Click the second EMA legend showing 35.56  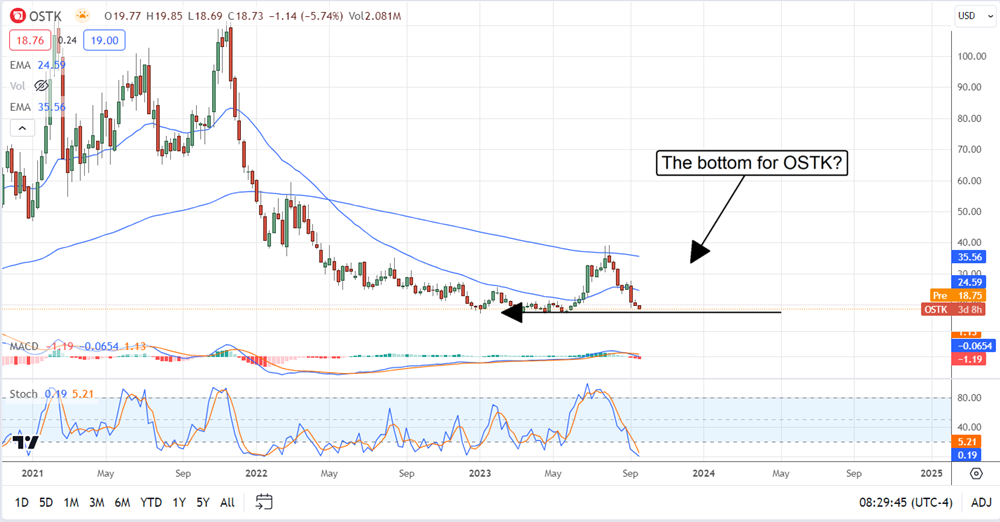pos(38,107)
